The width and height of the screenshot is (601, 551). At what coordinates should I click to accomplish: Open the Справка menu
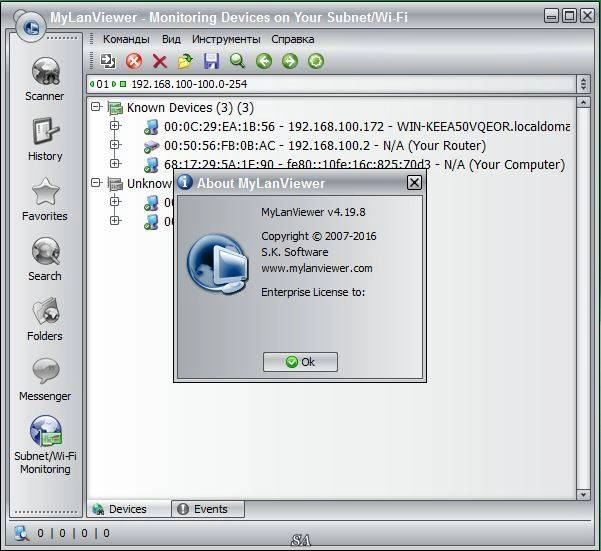pyautogui.click(x=293, y=39)
